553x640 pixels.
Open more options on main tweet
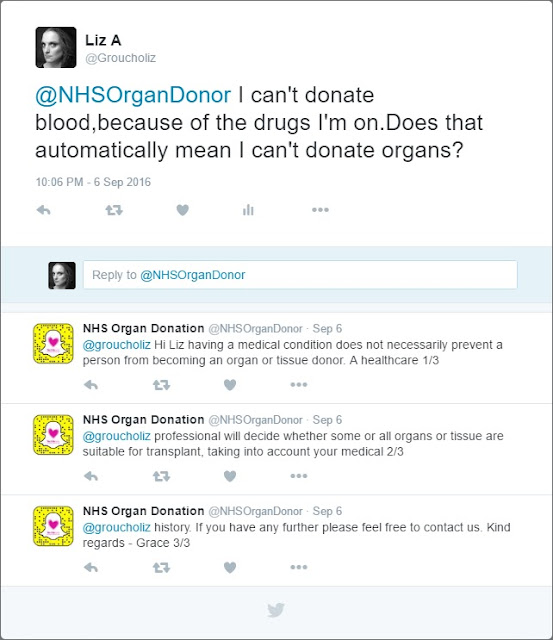click(x=320, y=210)
